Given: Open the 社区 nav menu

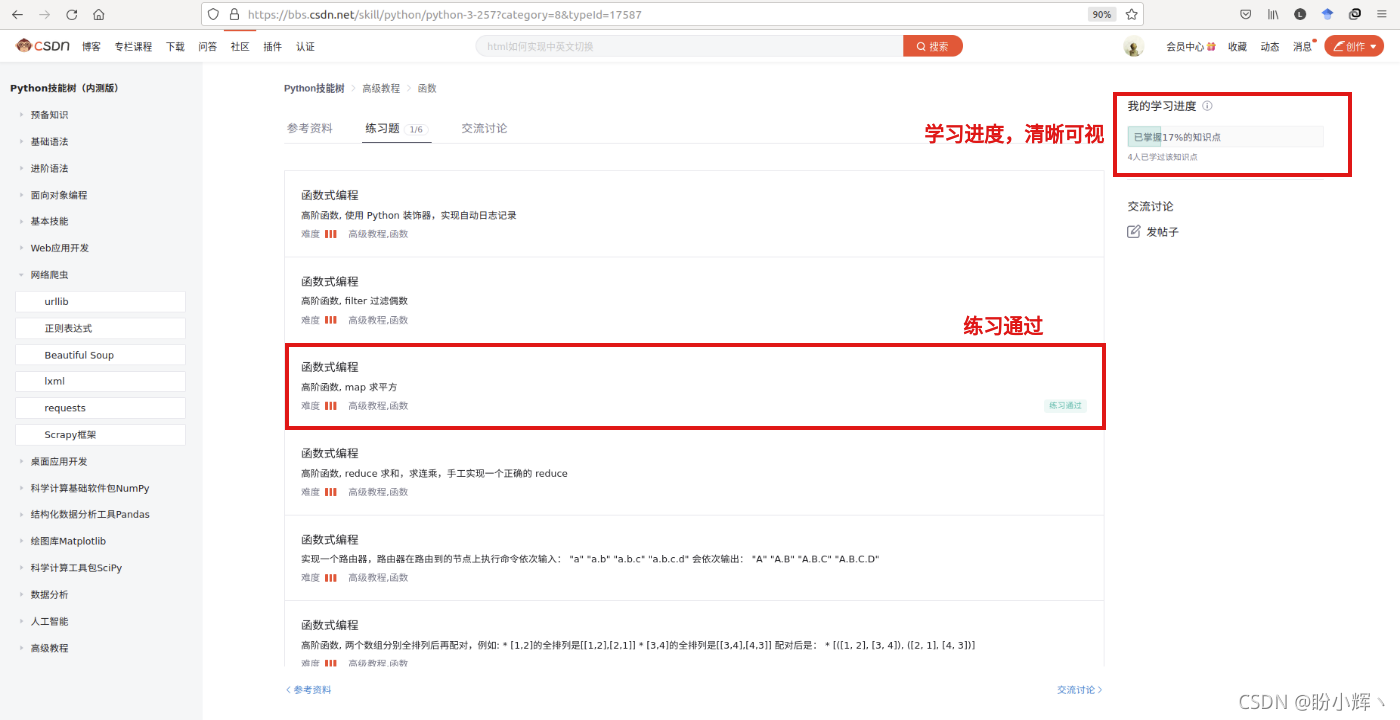Looking at the screenshot, I should pos(240,47).
